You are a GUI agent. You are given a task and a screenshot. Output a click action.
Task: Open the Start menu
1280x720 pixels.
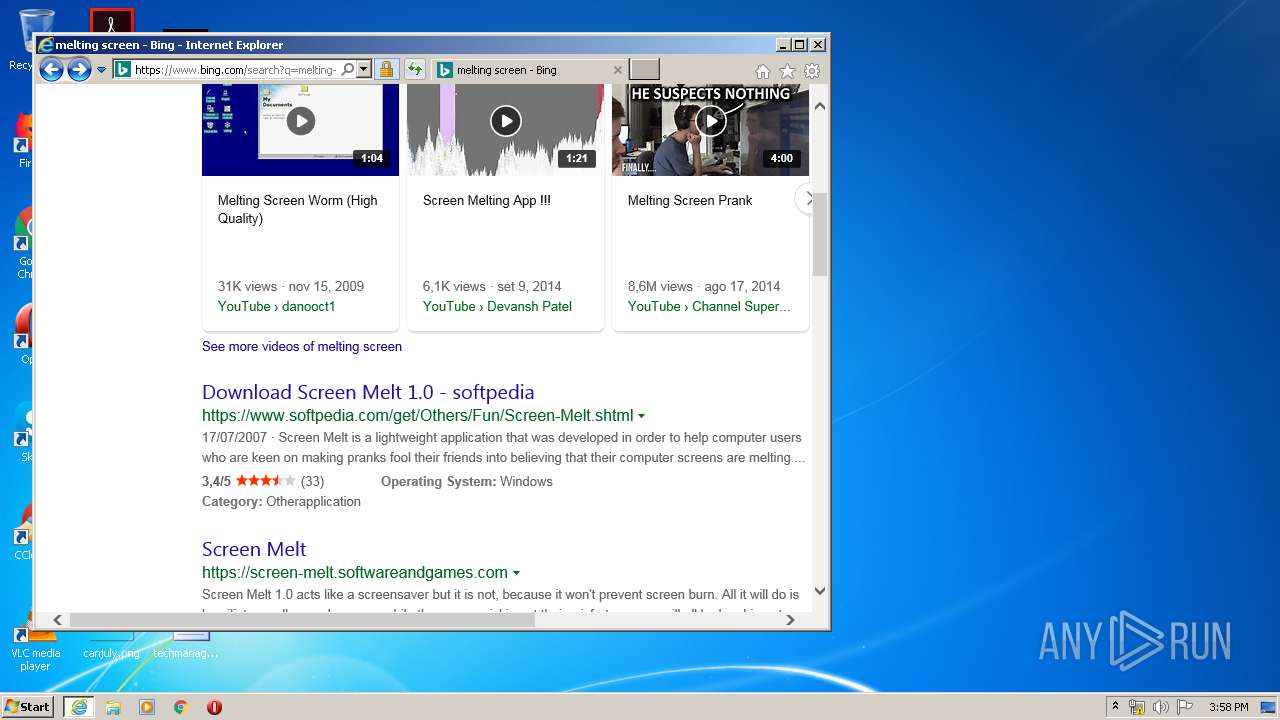pos(28,707)
